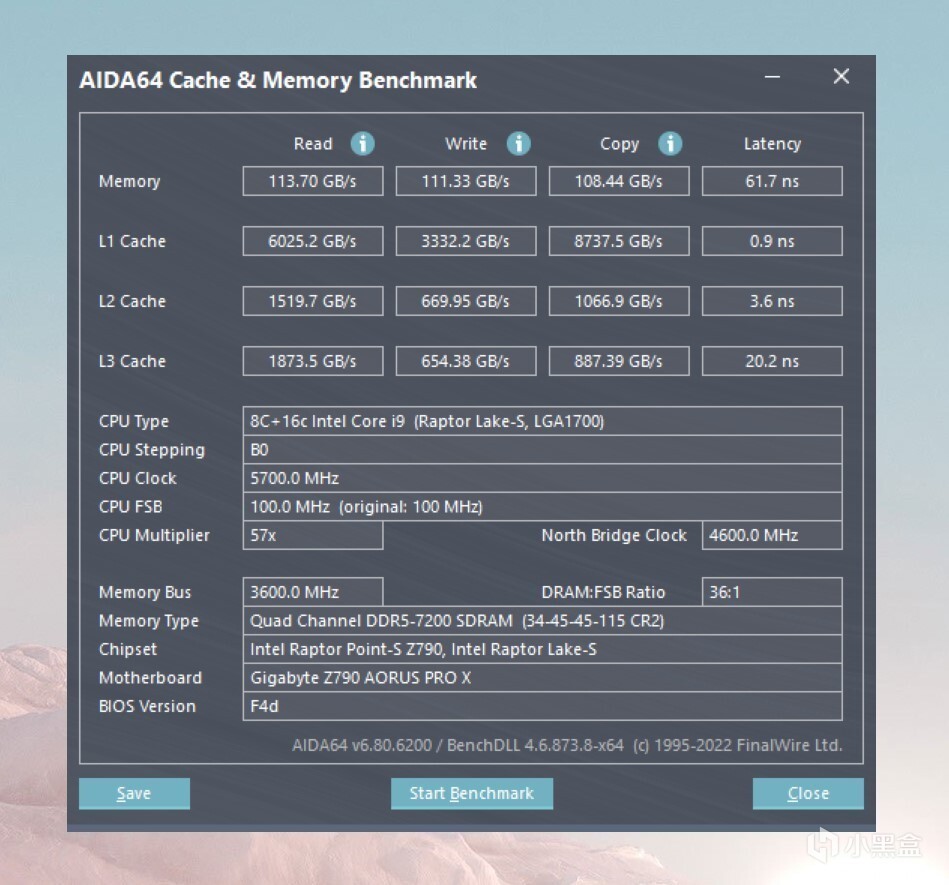949x885 pixels.
Task: Click North Bridge Clock value 4600.0 MHz
Action: coord(772,535)
